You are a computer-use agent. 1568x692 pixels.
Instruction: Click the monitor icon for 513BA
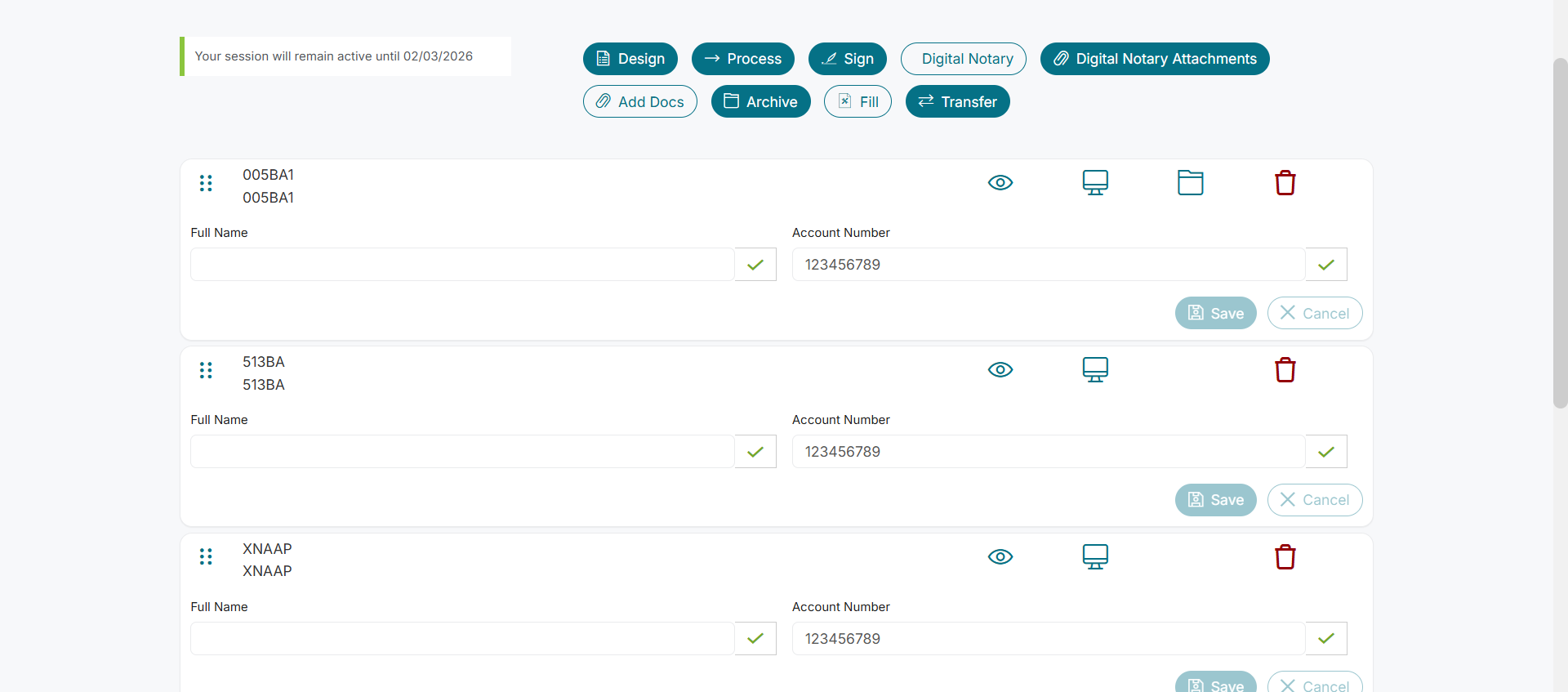click(x=1095, y=370)
